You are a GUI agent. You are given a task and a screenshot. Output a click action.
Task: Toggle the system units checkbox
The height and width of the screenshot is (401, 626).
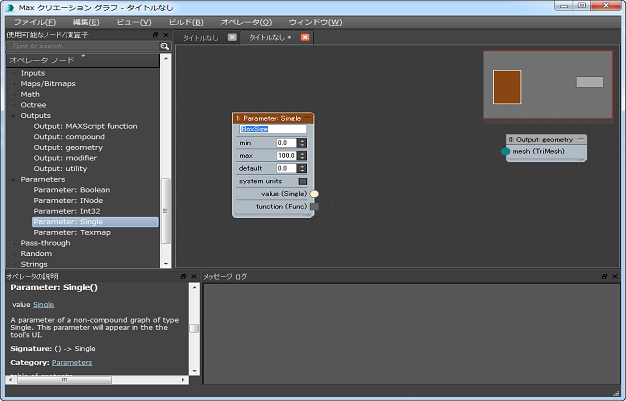[x=302, y=181]
